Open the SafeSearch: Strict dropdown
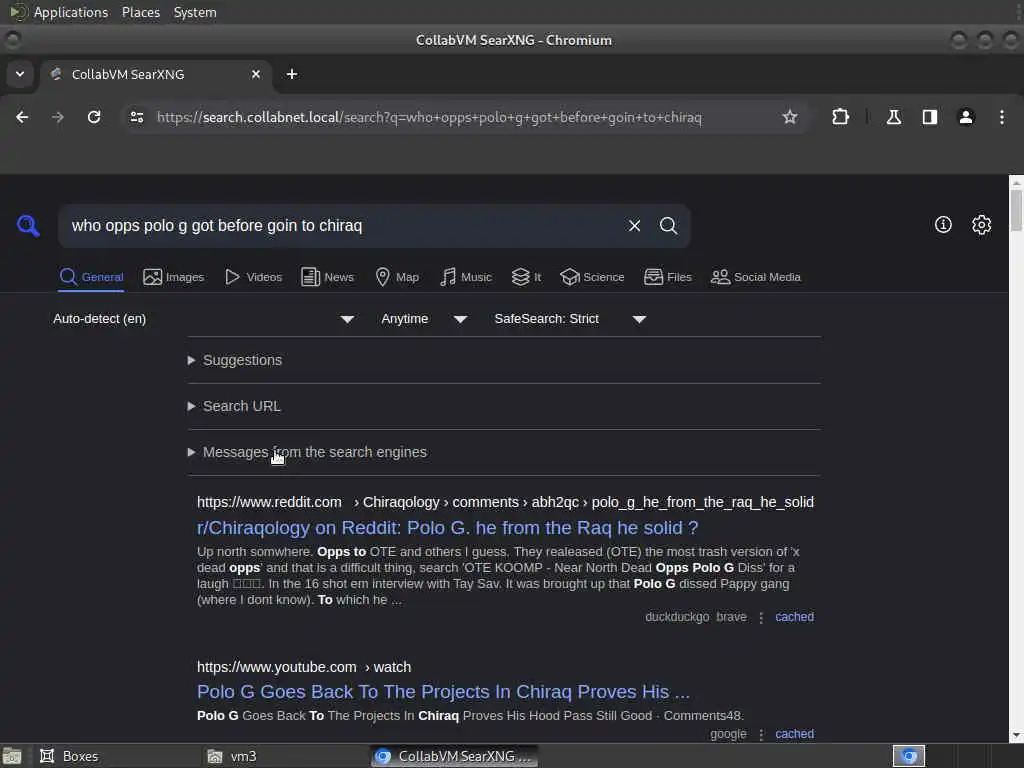The width and height of the screenshot is (1024, 768). click(569, 319)
